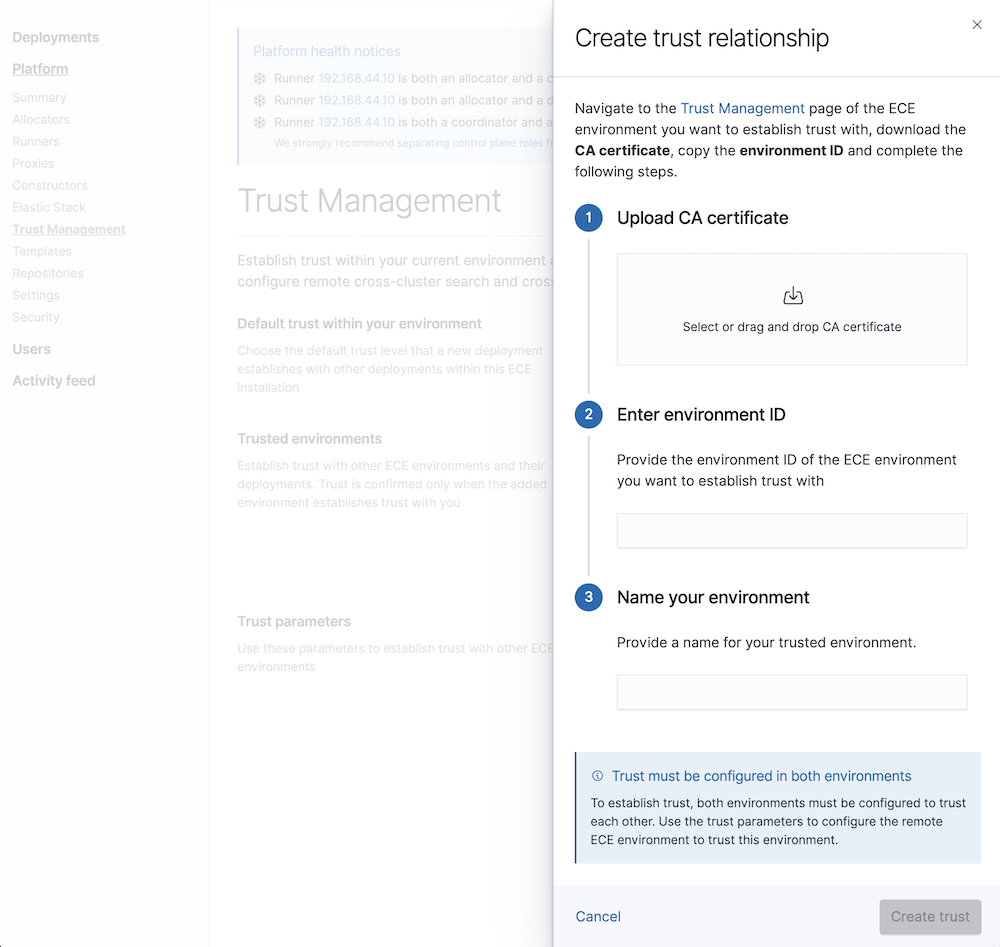1000x947 pixels.
Task: Click the CA certificate upload icon
Action: click(x=792, y=296)
